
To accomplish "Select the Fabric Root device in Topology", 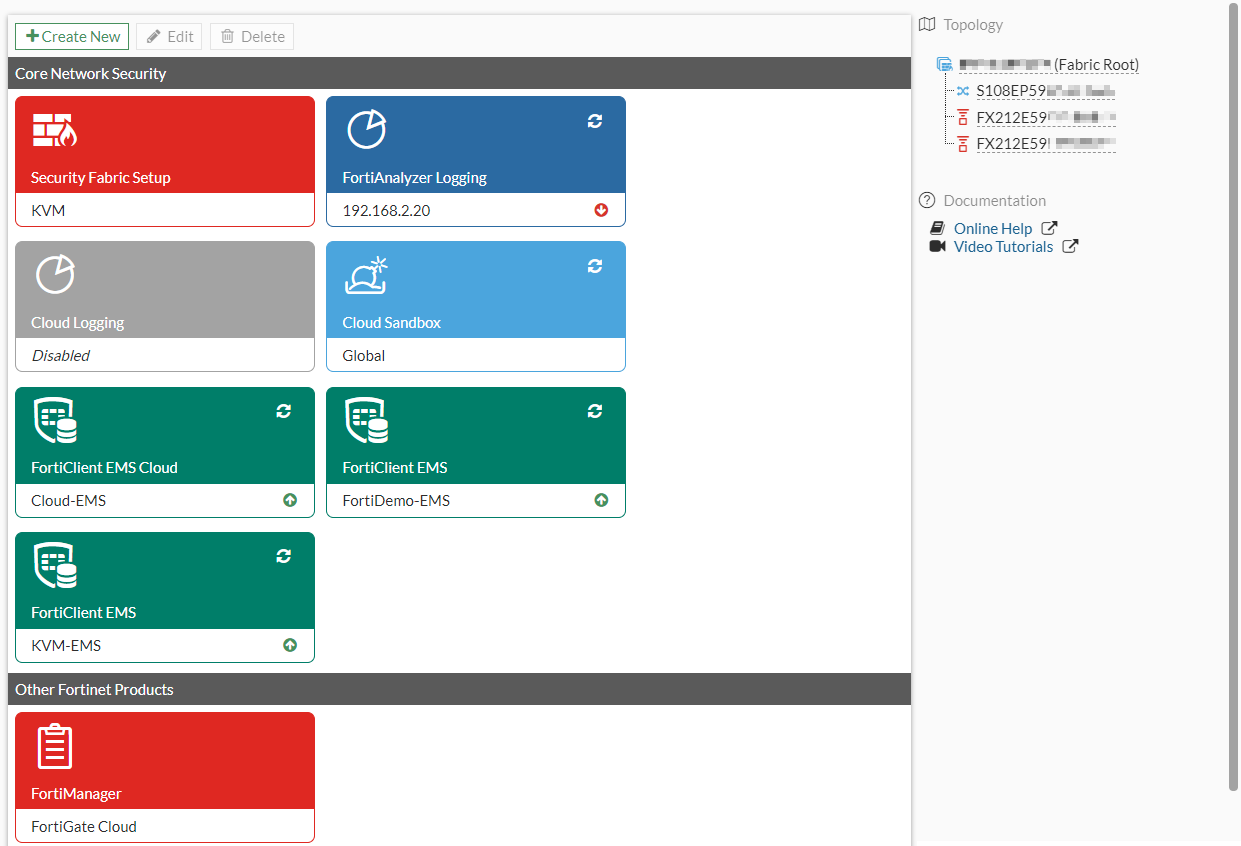I will coord(1048,64).
